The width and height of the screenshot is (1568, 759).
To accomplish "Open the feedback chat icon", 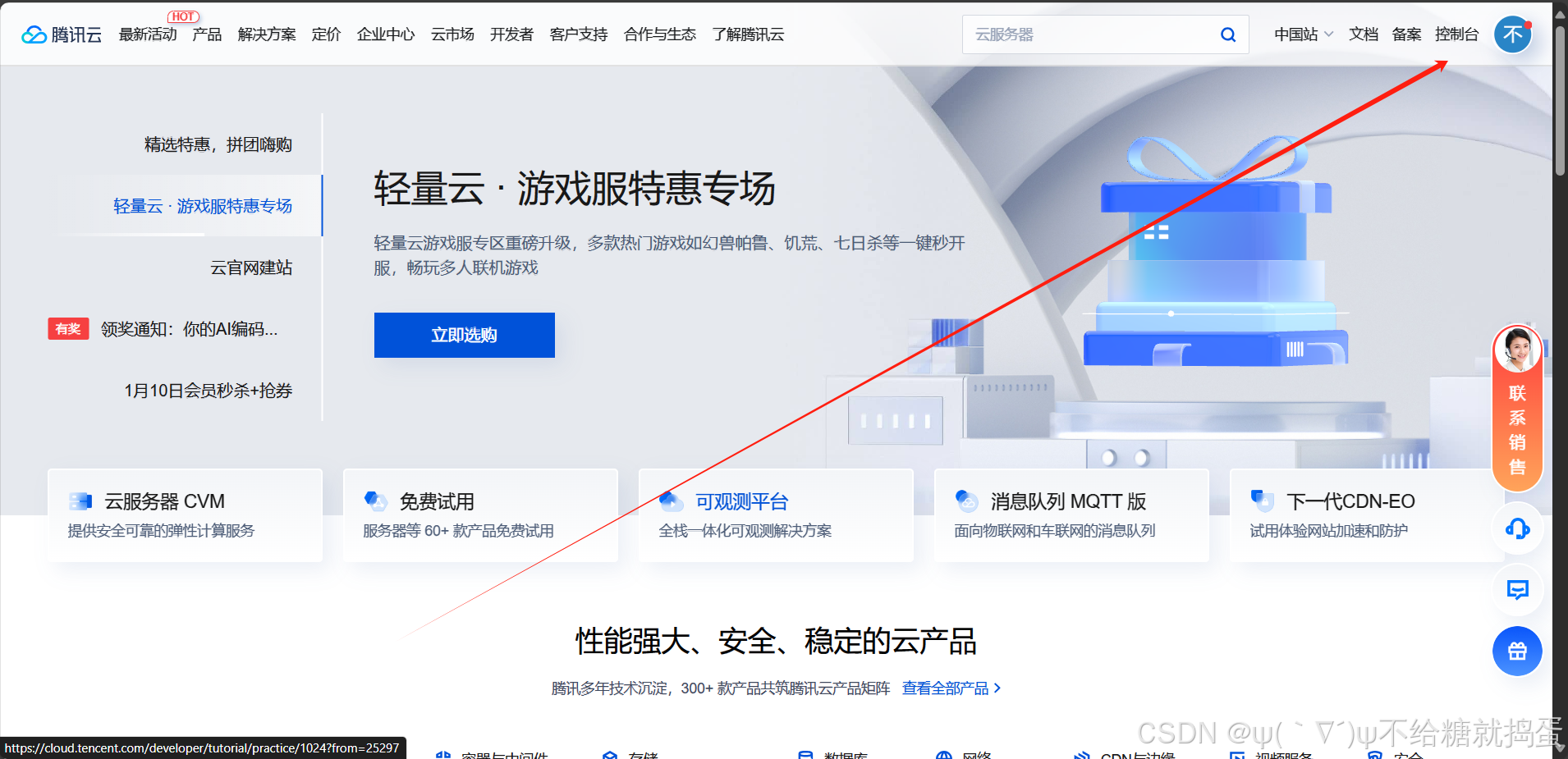I will coord(1517,590).
